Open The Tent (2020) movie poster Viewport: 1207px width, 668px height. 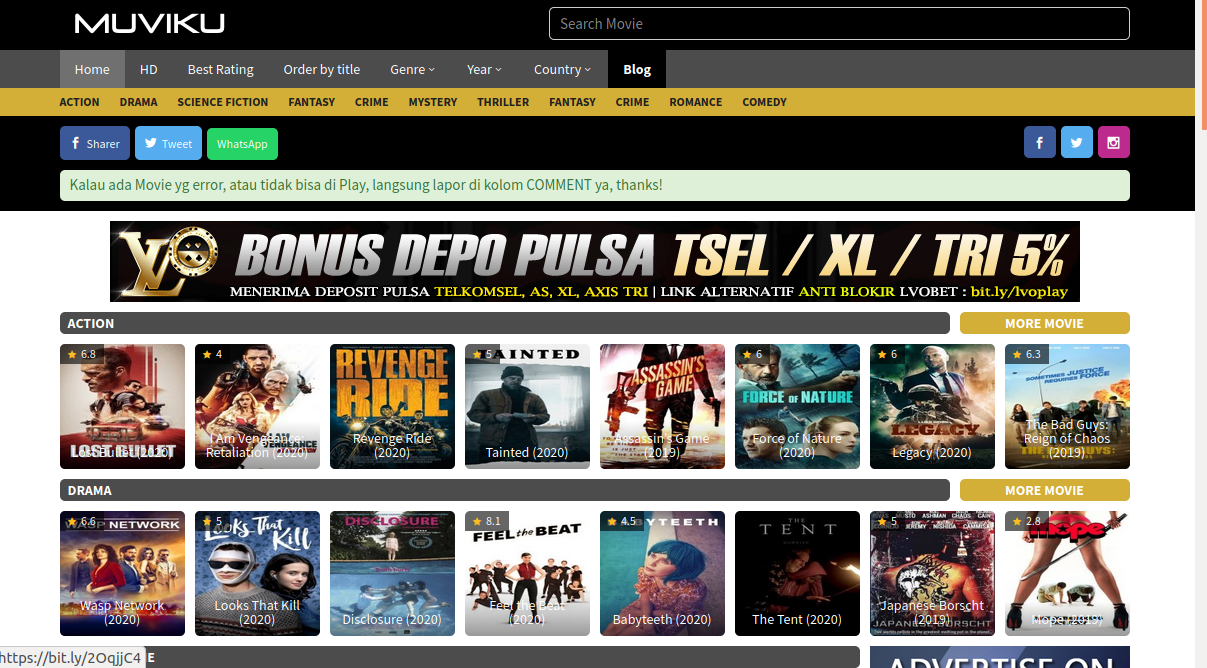797,573
